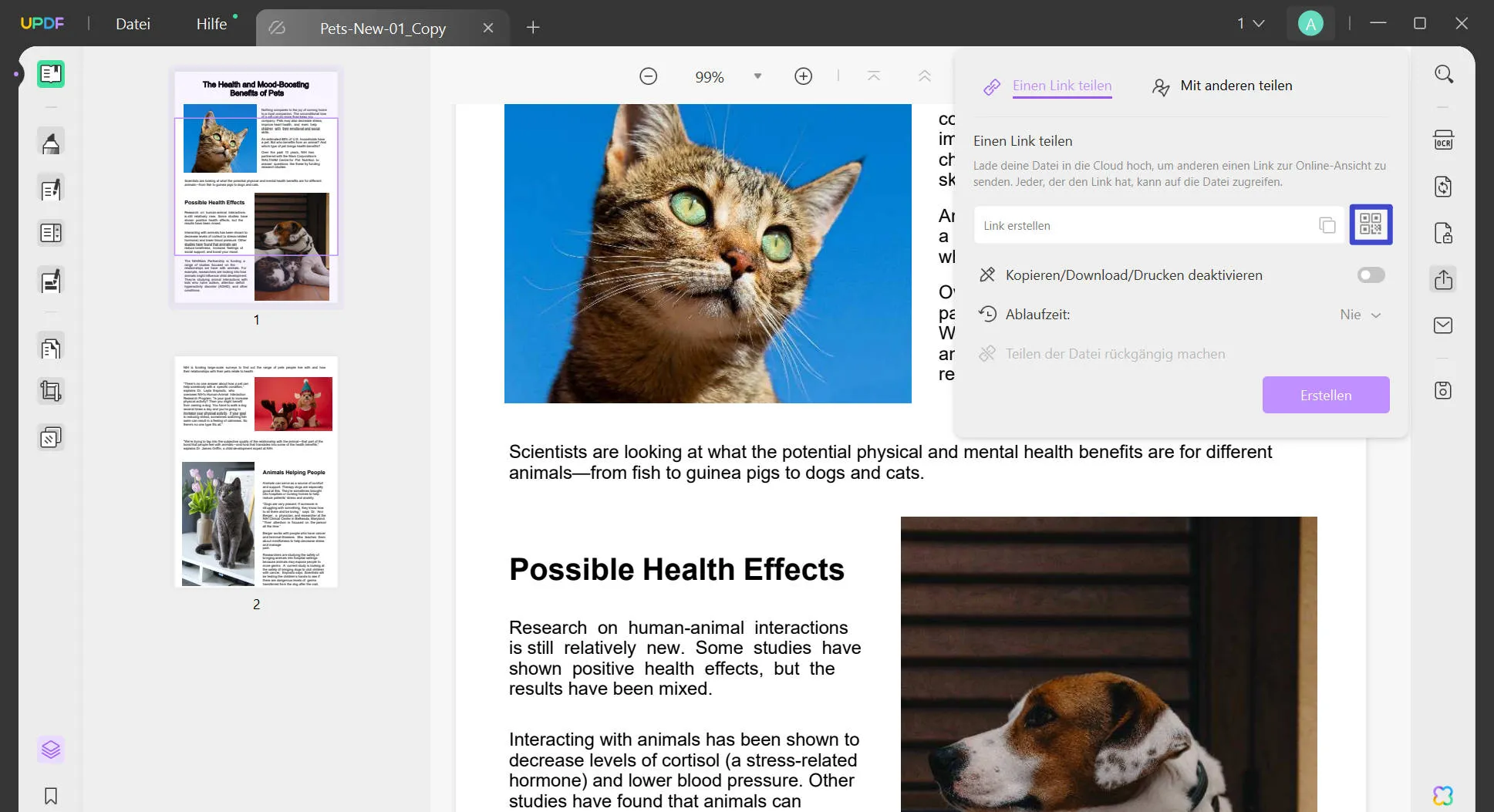Go to the previous page
This screenshot has width=1494, height=812.
click(x=925, y=76)
